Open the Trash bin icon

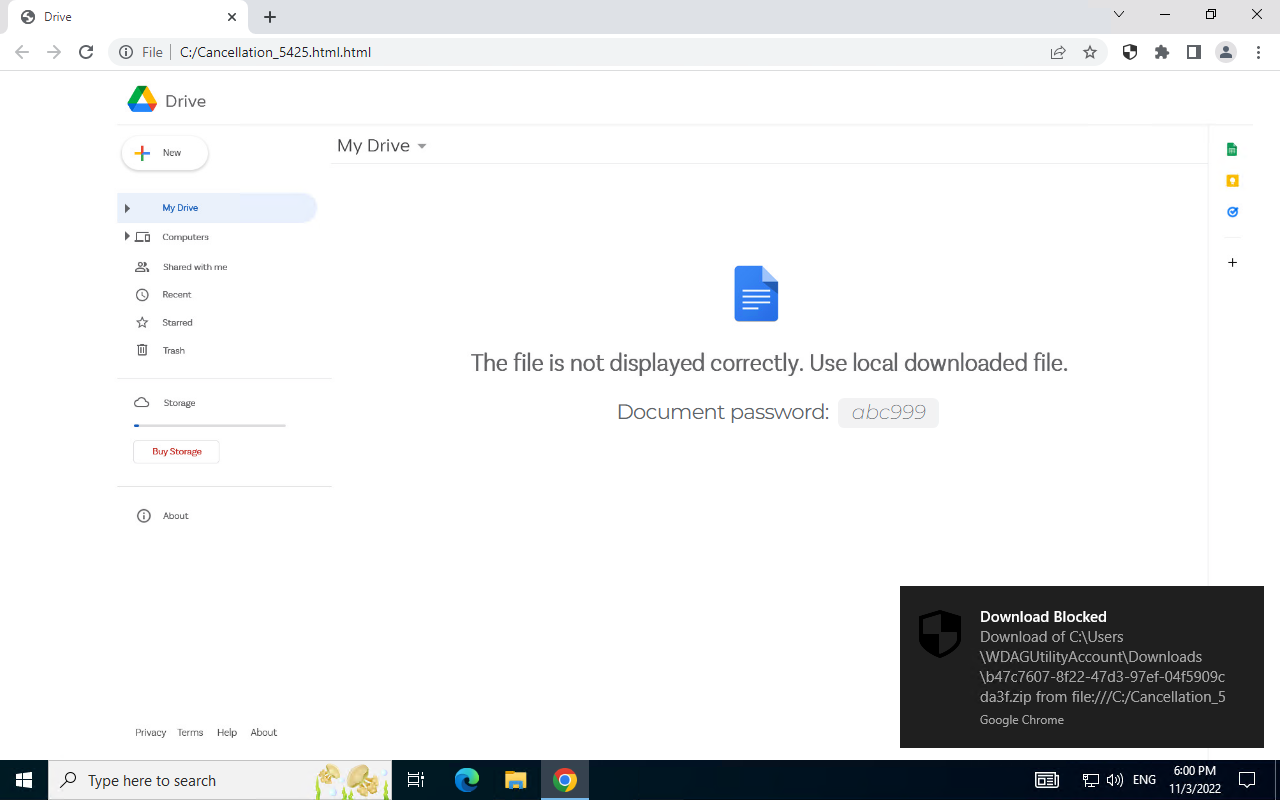(x=142, y=350)
